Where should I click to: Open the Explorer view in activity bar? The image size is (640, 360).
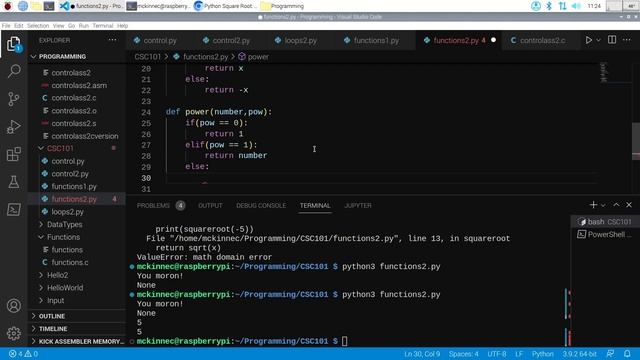point(13,44)
